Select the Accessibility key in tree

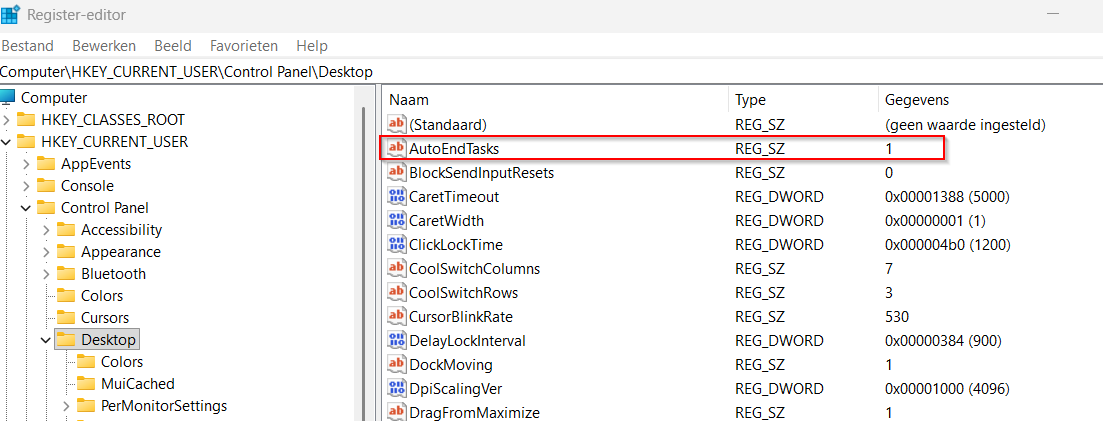[x=121, y=230]
